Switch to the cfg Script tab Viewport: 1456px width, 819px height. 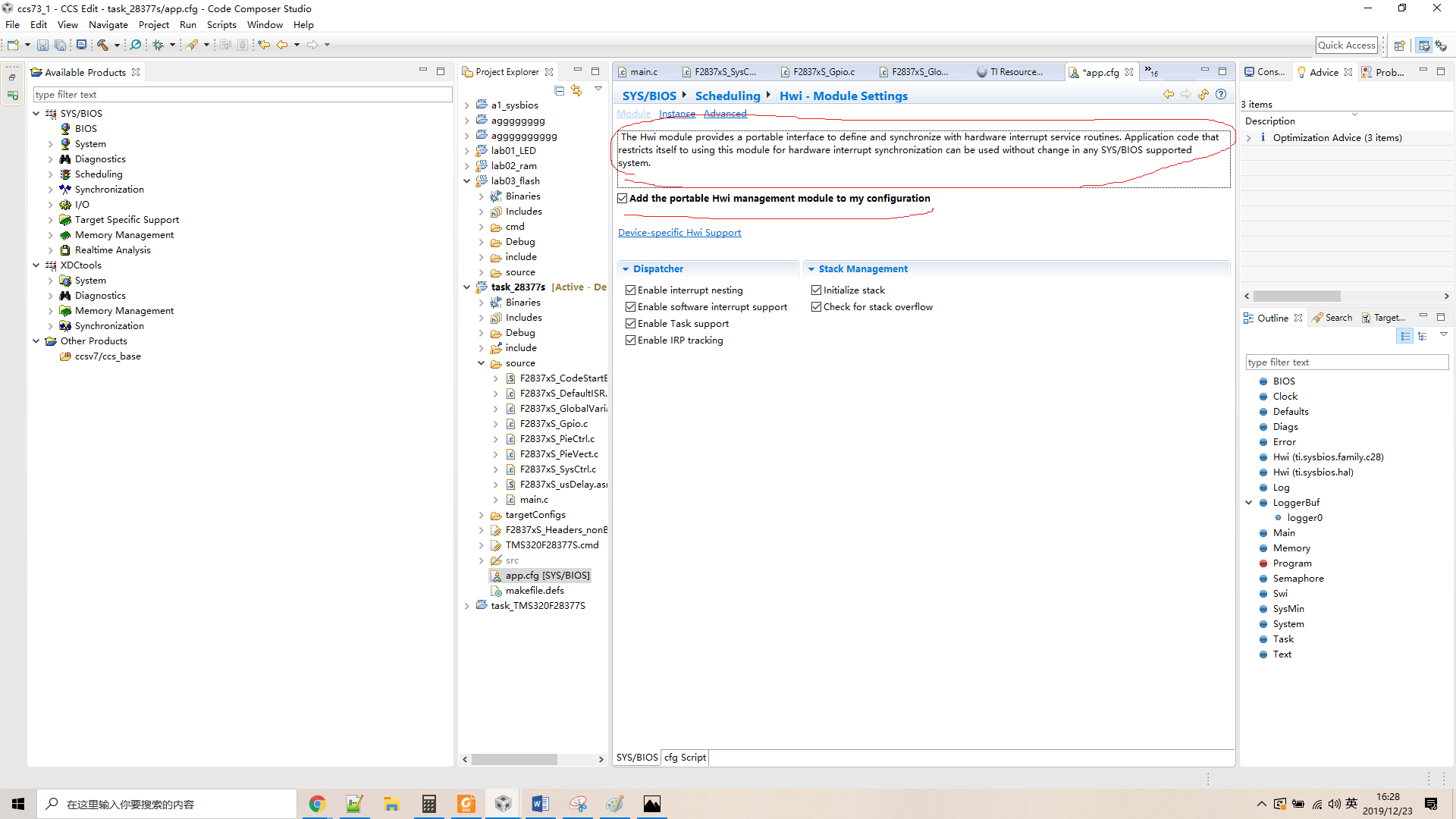coord(685,757)
